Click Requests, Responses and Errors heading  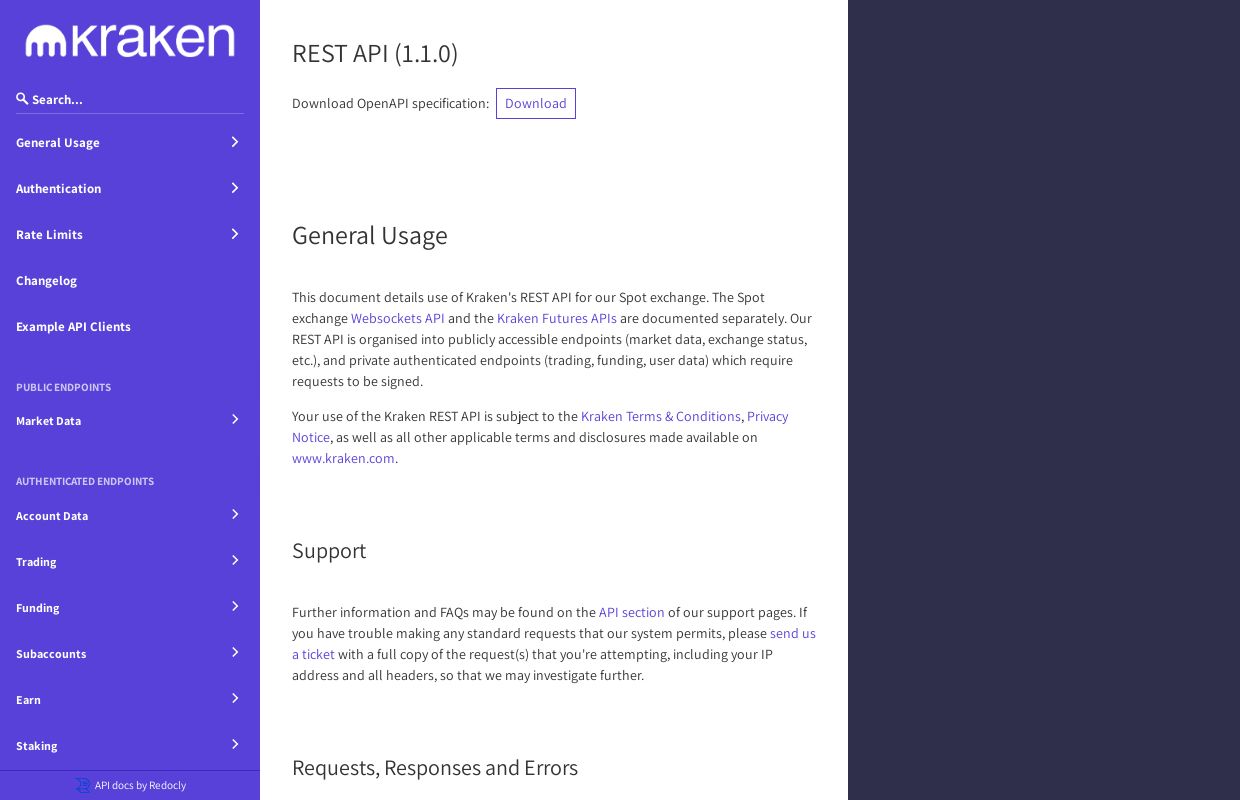coord(435,768)
